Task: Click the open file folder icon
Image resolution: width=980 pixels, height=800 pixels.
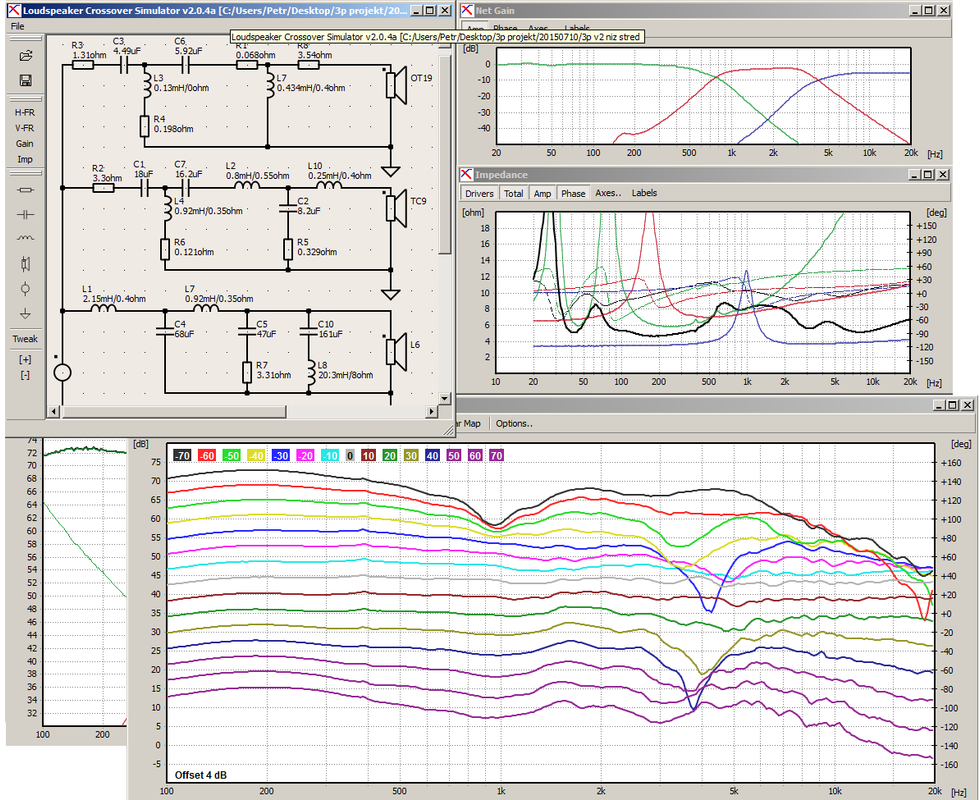Action: click(26, 56)
